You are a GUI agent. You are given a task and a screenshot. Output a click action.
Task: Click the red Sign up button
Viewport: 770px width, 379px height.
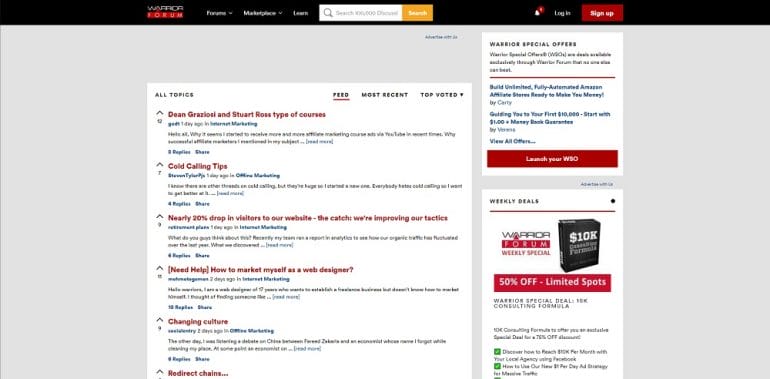(602, 13)
